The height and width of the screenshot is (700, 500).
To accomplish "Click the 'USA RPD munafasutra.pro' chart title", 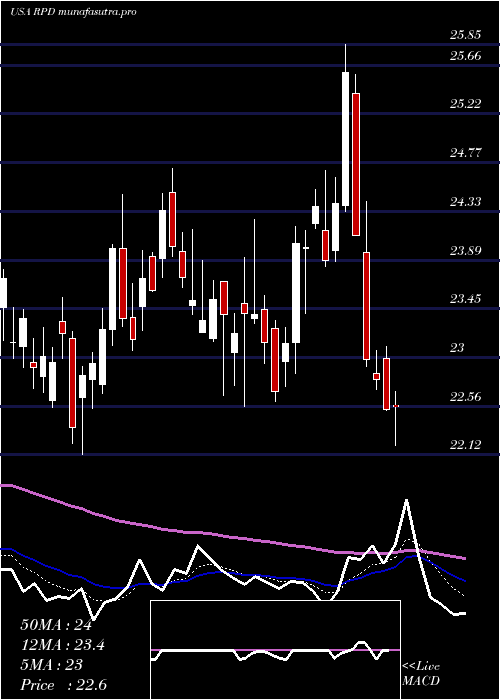I will (x=73, y=12).
